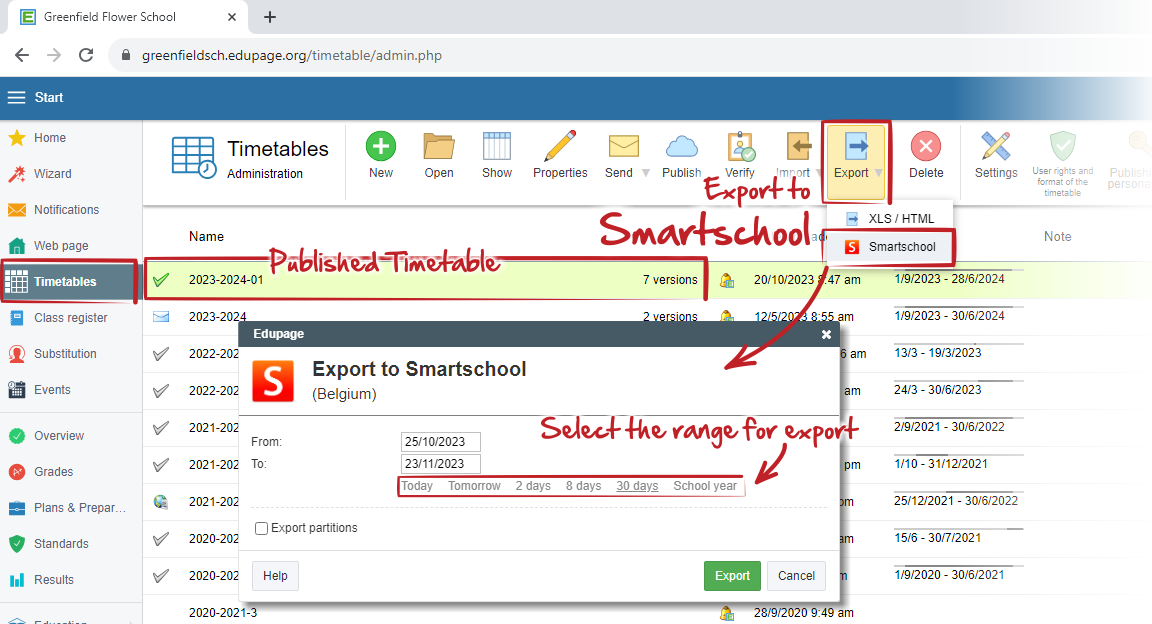Expand the Send dropdown arrow
Screen dimensions: 1152x624
click(646, 173)
